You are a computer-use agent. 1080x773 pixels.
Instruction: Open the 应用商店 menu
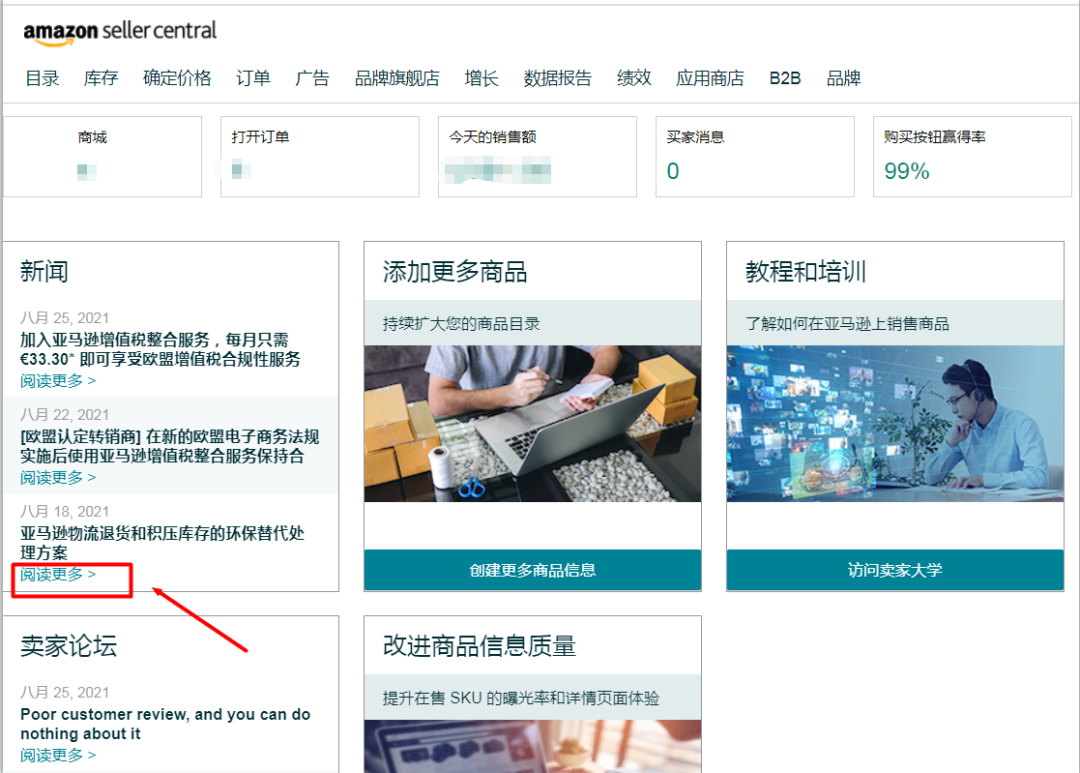[710, 78]
